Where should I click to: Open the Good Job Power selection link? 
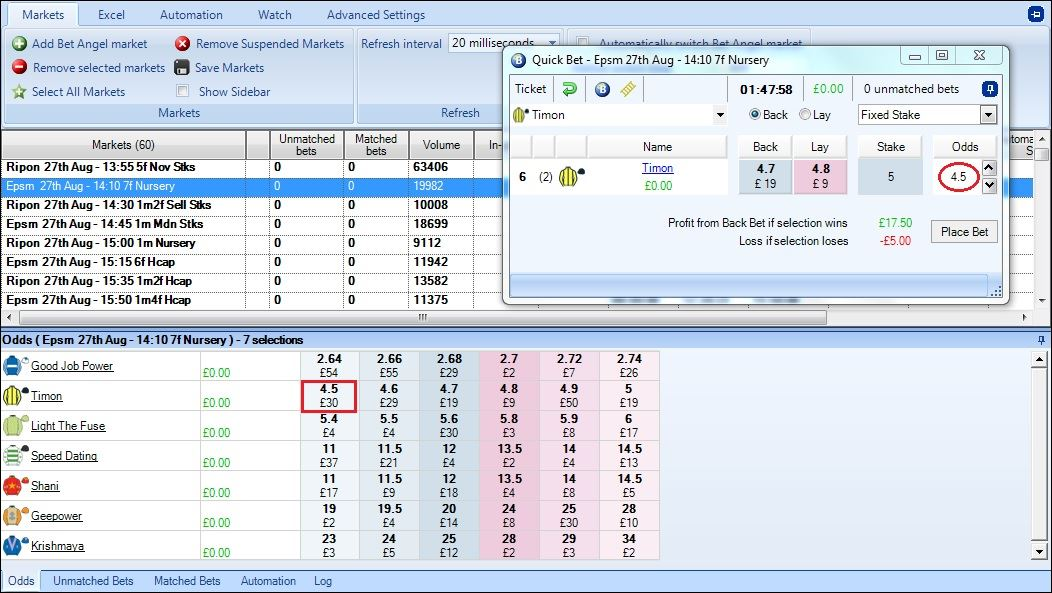(72, 366)
